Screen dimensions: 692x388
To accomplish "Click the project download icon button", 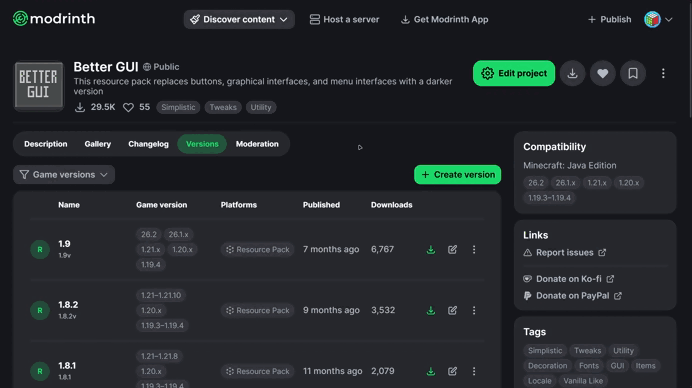I will click(x=572, y=73).
